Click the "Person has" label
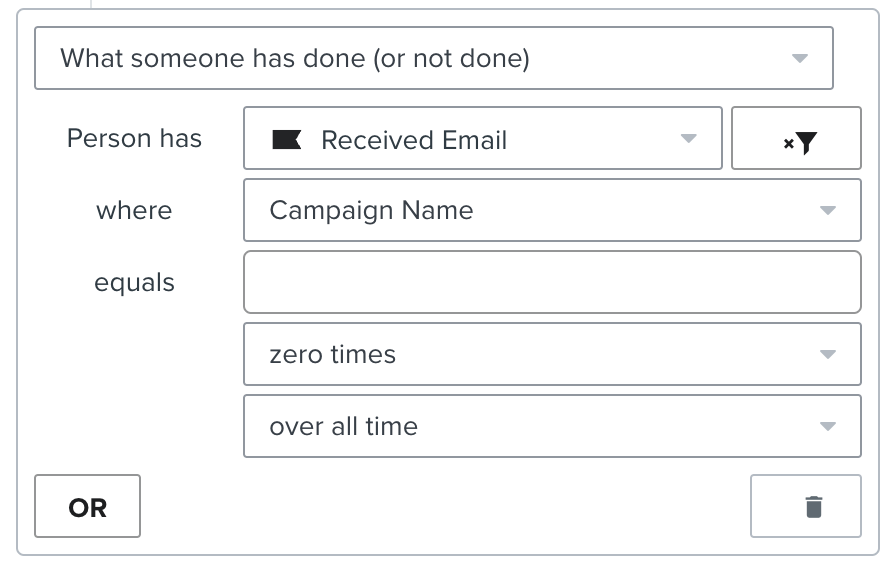This screenshot has height=568, width=890. click(x=134, y=138)
